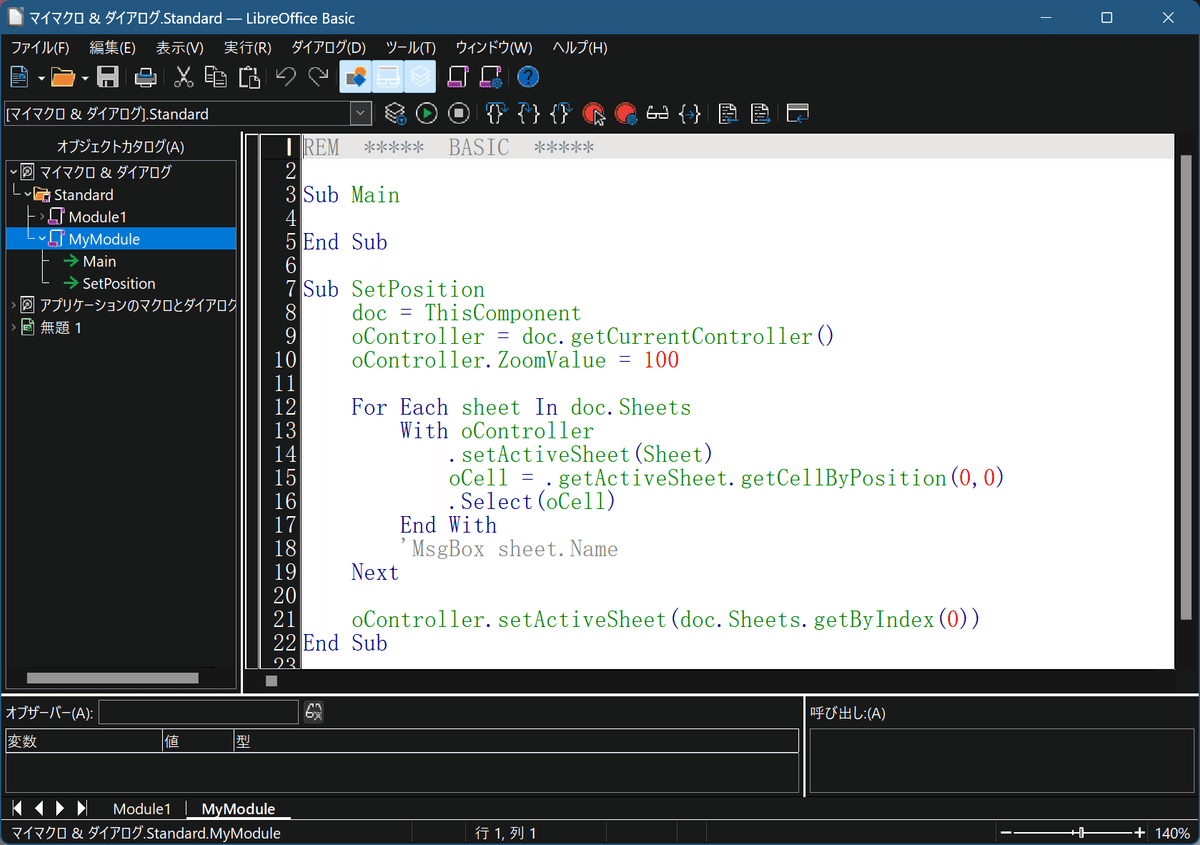1200x845 pixels.
Task: Expand the Module1 tree node
Action: pyautogui.click(x=42, y=217)
